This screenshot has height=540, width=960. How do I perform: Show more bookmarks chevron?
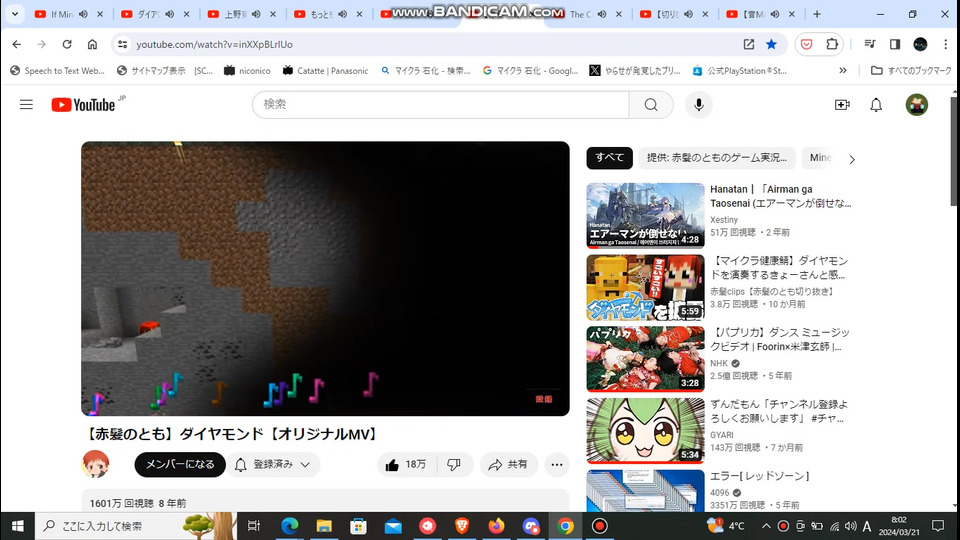[x=843, y=70]
